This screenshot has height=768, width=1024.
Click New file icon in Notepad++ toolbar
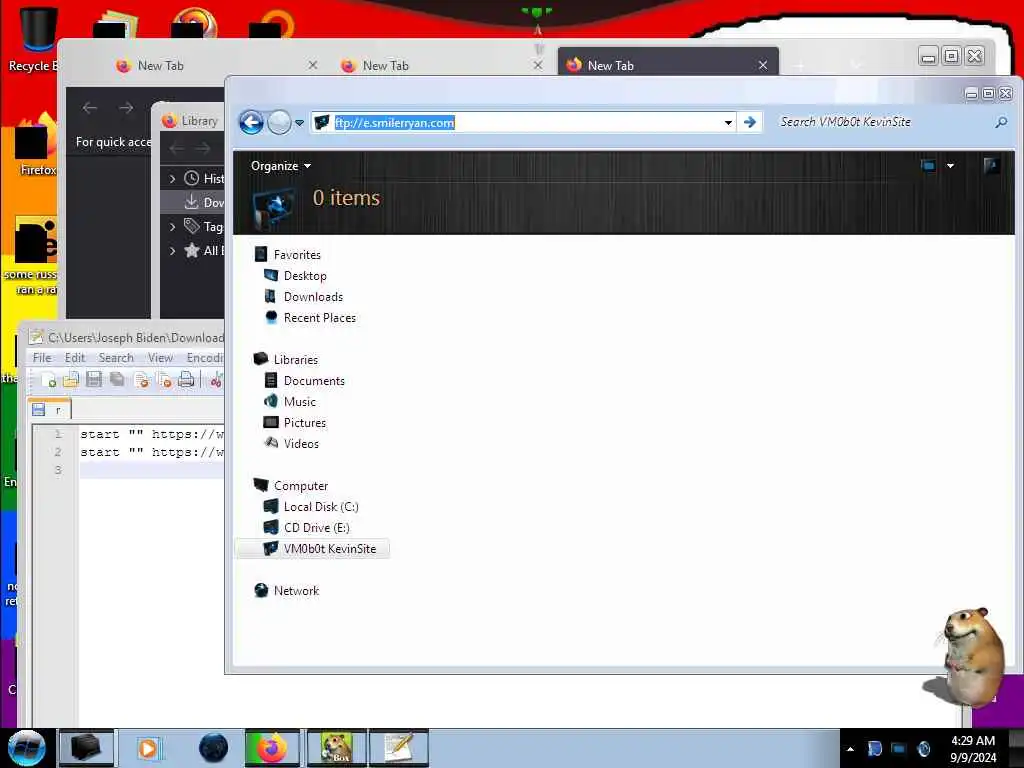pyautogui.click(x=48, y=379)
